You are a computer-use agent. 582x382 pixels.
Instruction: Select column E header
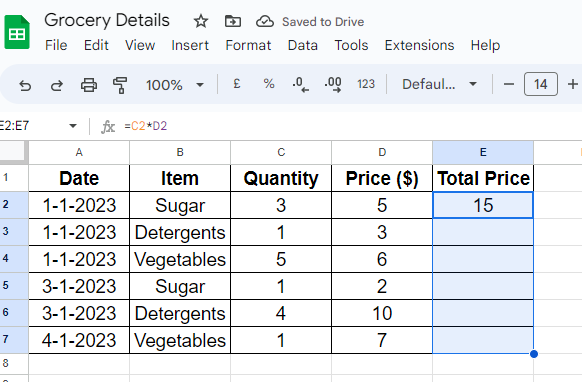(483, 152)
